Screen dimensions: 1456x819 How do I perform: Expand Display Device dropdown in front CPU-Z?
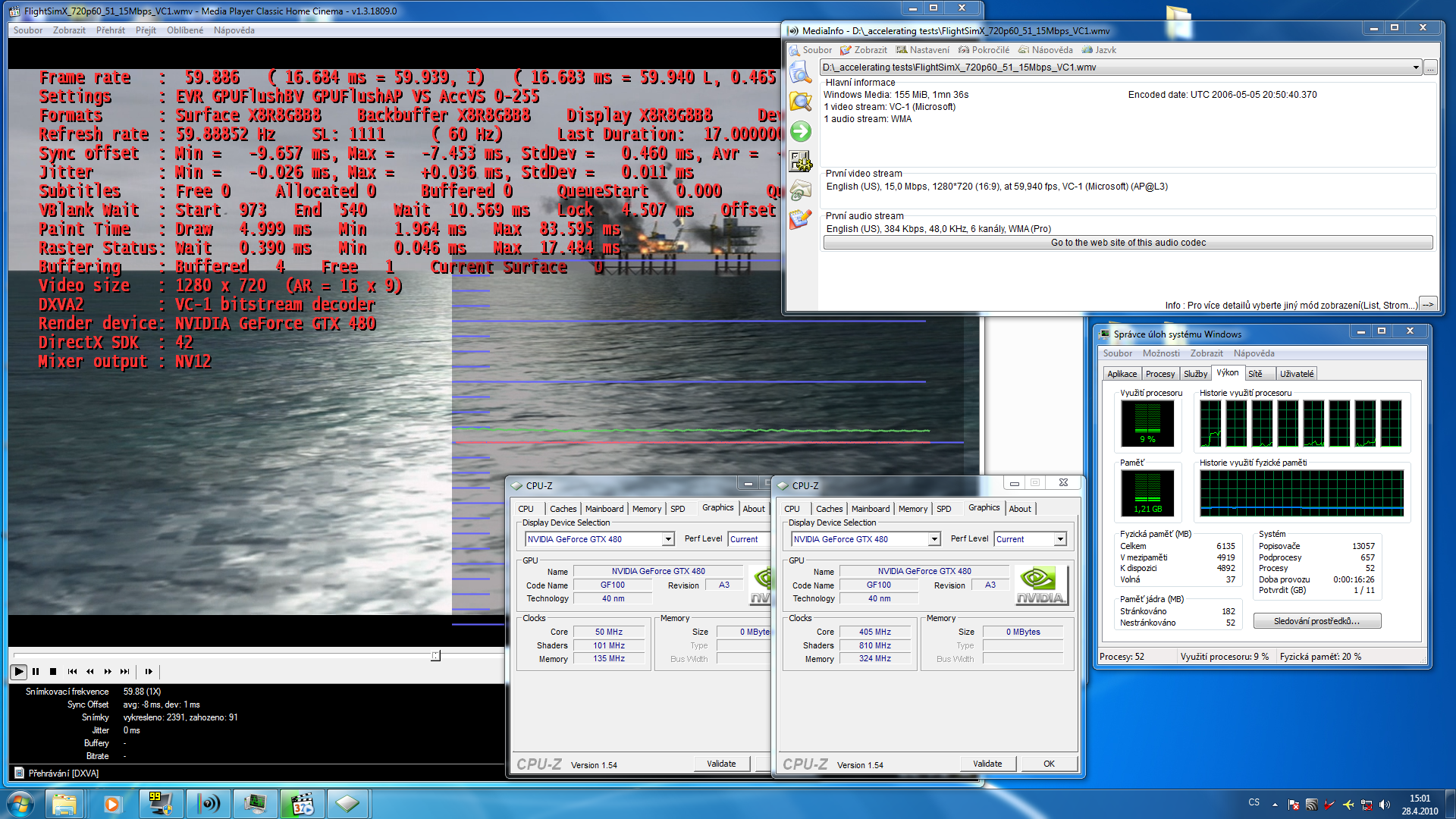[934, 539]
